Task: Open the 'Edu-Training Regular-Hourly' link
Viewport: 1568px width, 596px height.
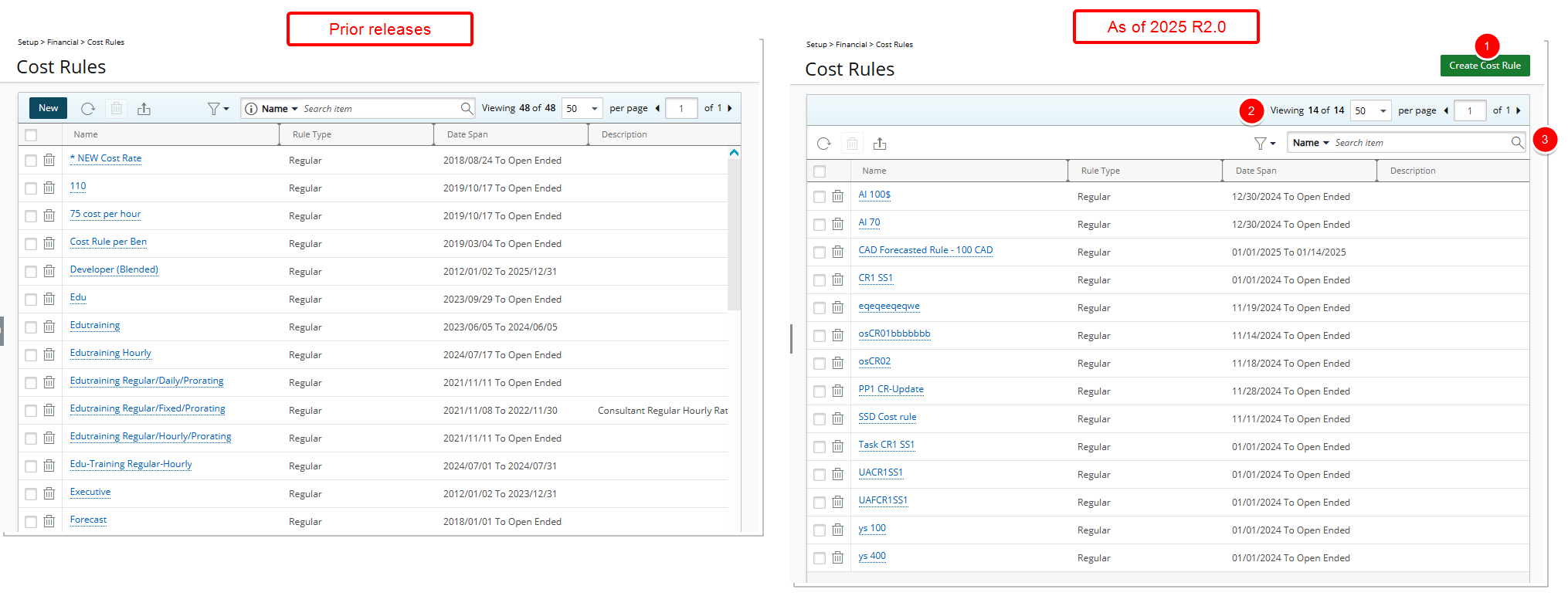Action: point(131,464)
